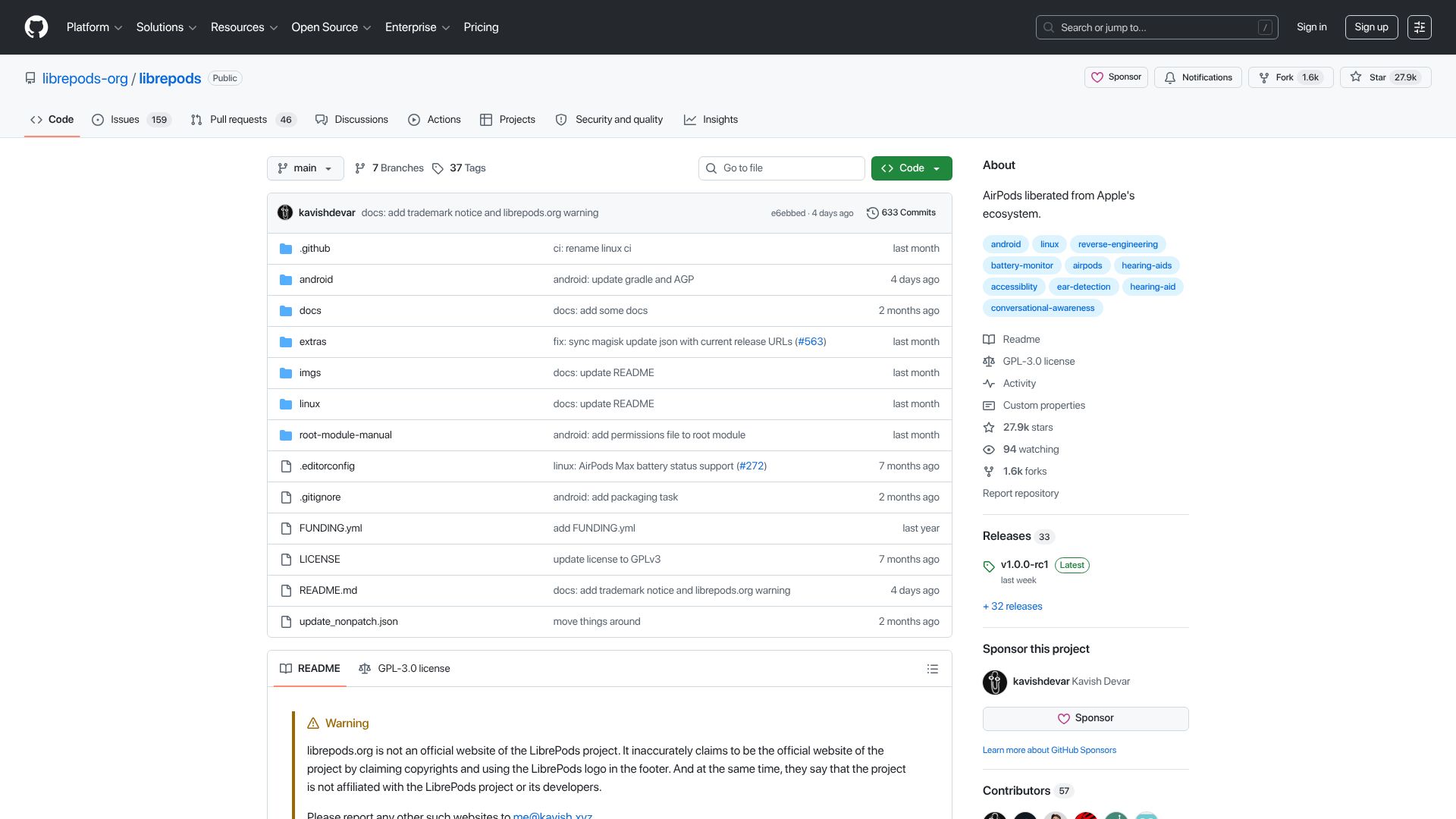Expand the Solutions menu
The width and height of the screenshot is (1456, 819).
166,27
